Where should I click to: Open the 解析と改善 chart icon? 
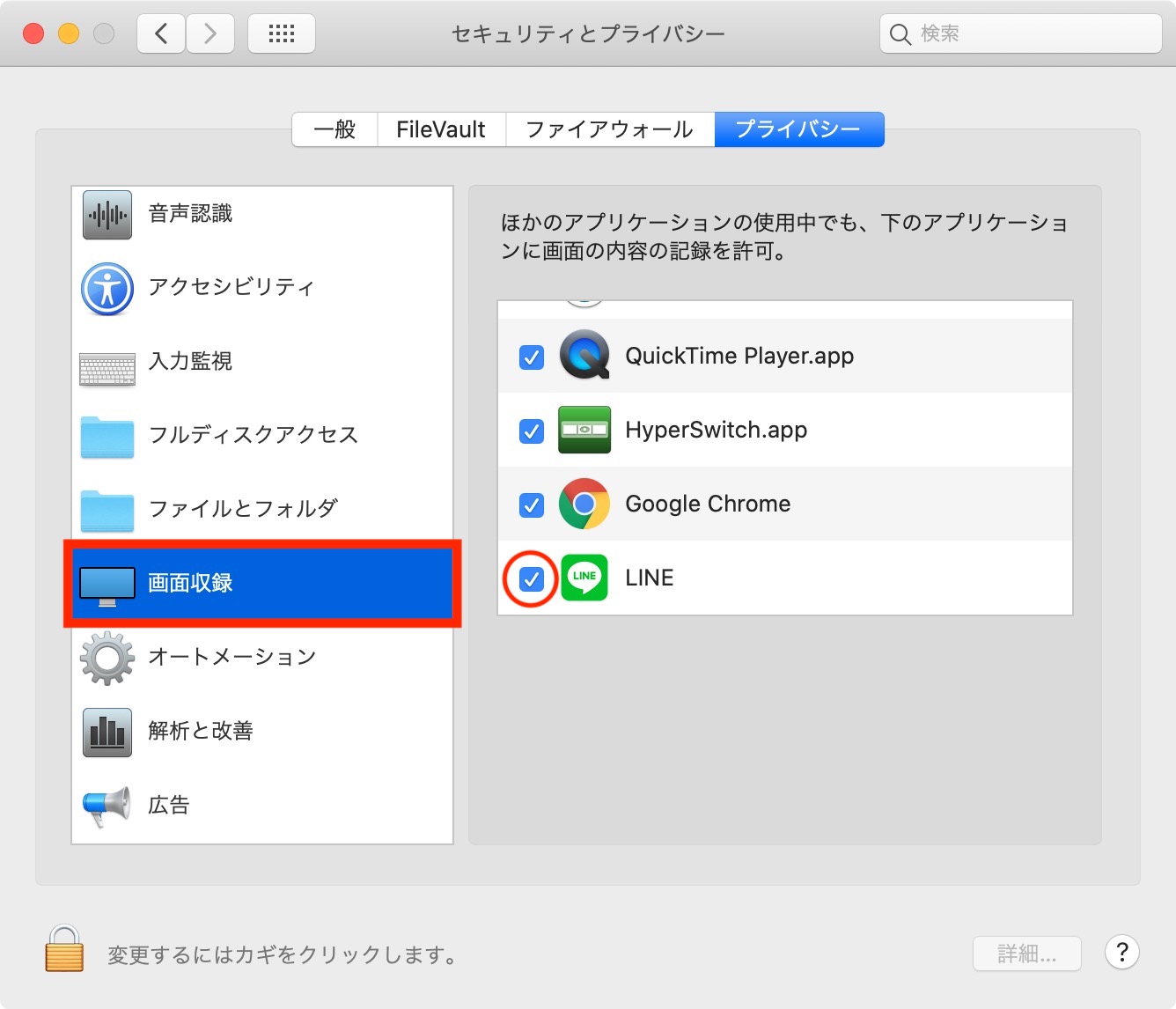coord(107,732)
